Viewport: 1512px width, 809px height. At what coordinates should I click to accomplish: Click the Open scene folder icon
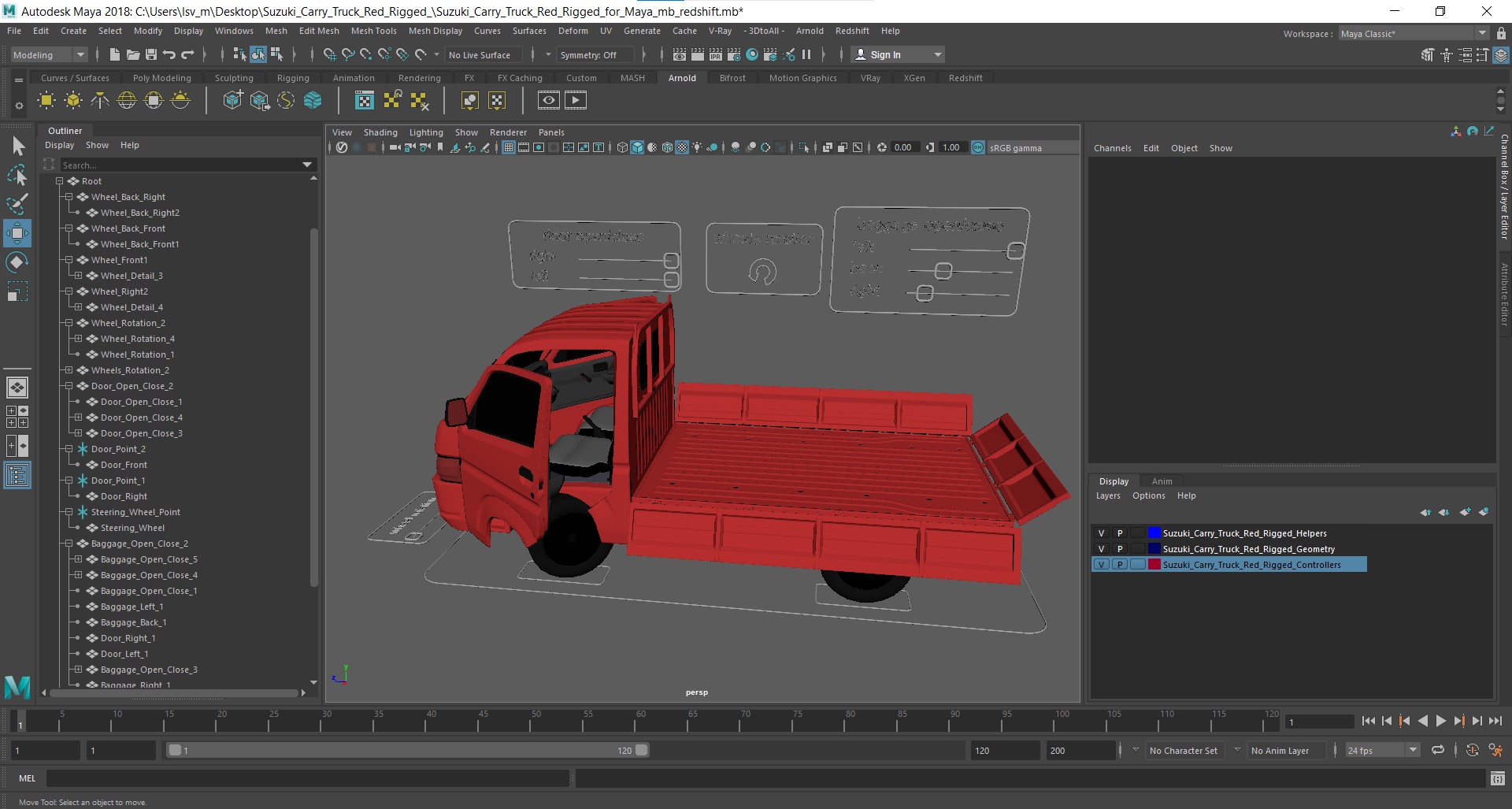click(x=132, y=54)
